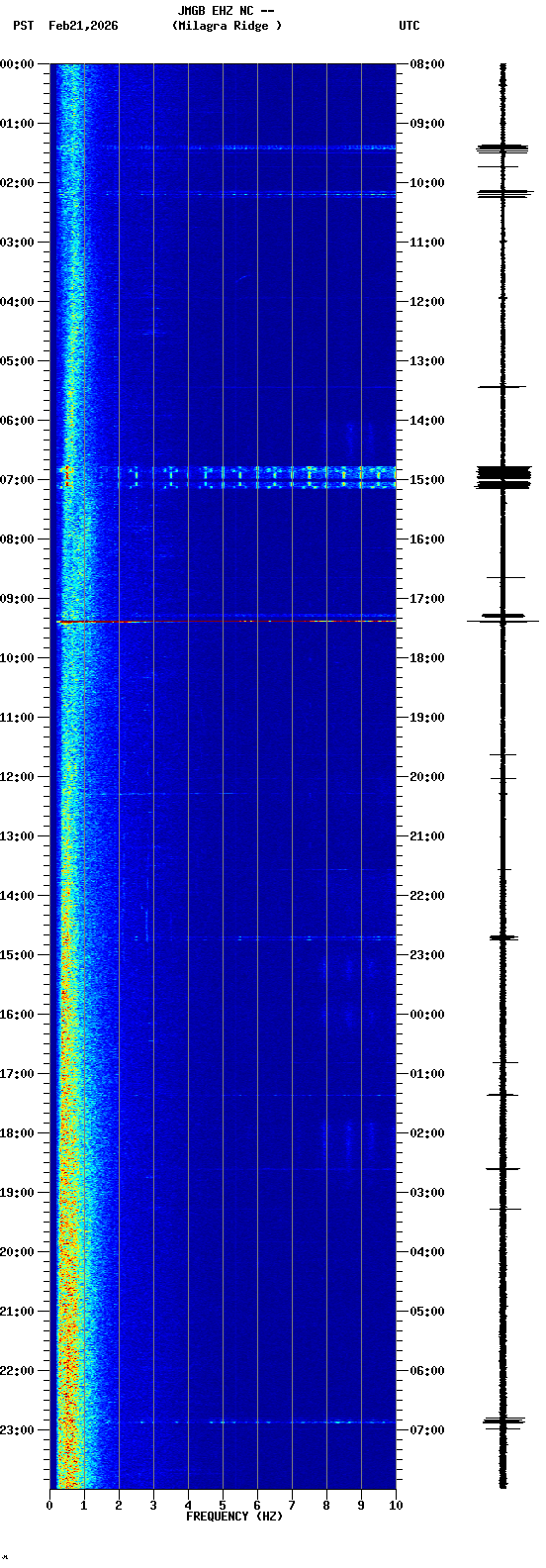Image resolution: width=546 pixels, height=1568 pixels.
Task: Click the 03:00 UTC time label
Action: tap(427, 1193)
